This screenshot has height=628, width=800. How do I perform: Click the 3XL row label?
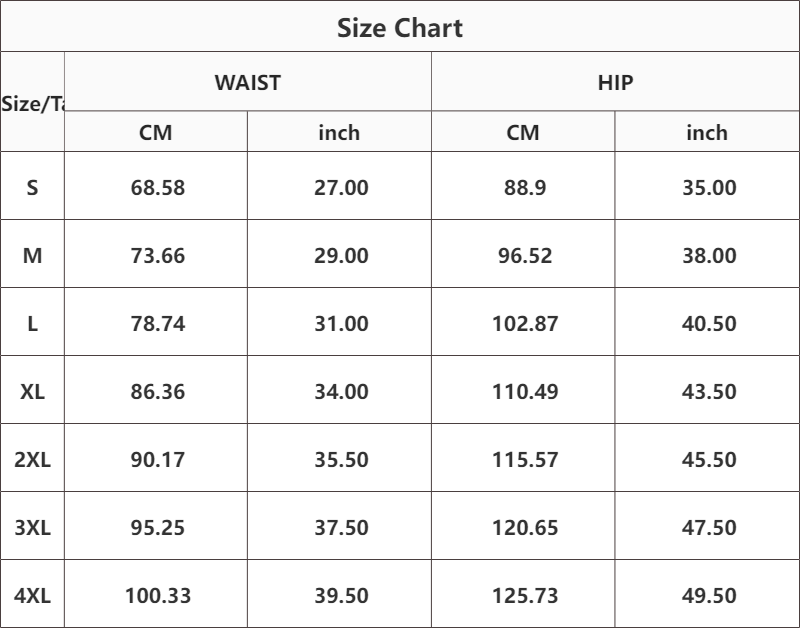(32, 527)
